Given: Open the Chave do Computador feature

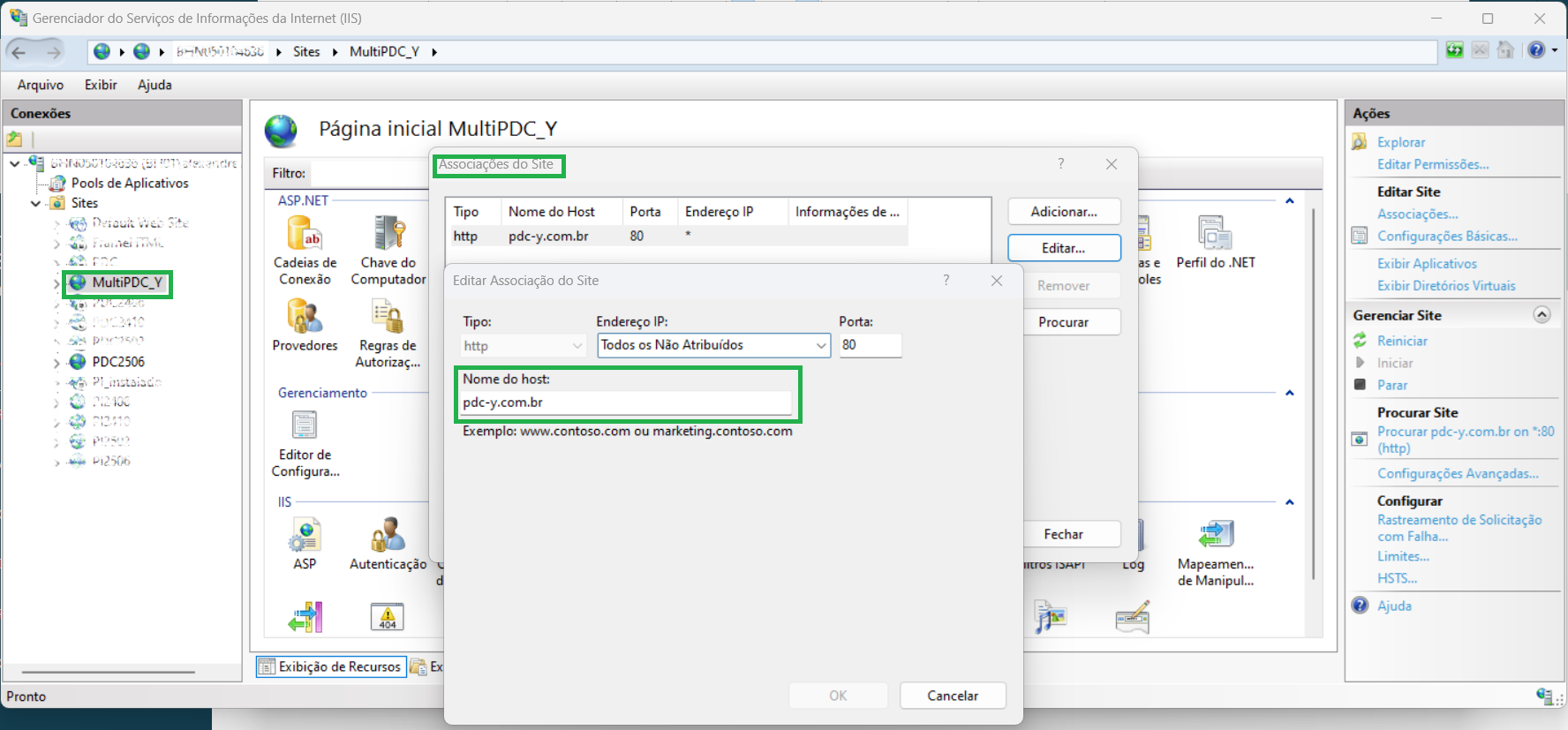Looking at the screenshot, I should [388, 251].
